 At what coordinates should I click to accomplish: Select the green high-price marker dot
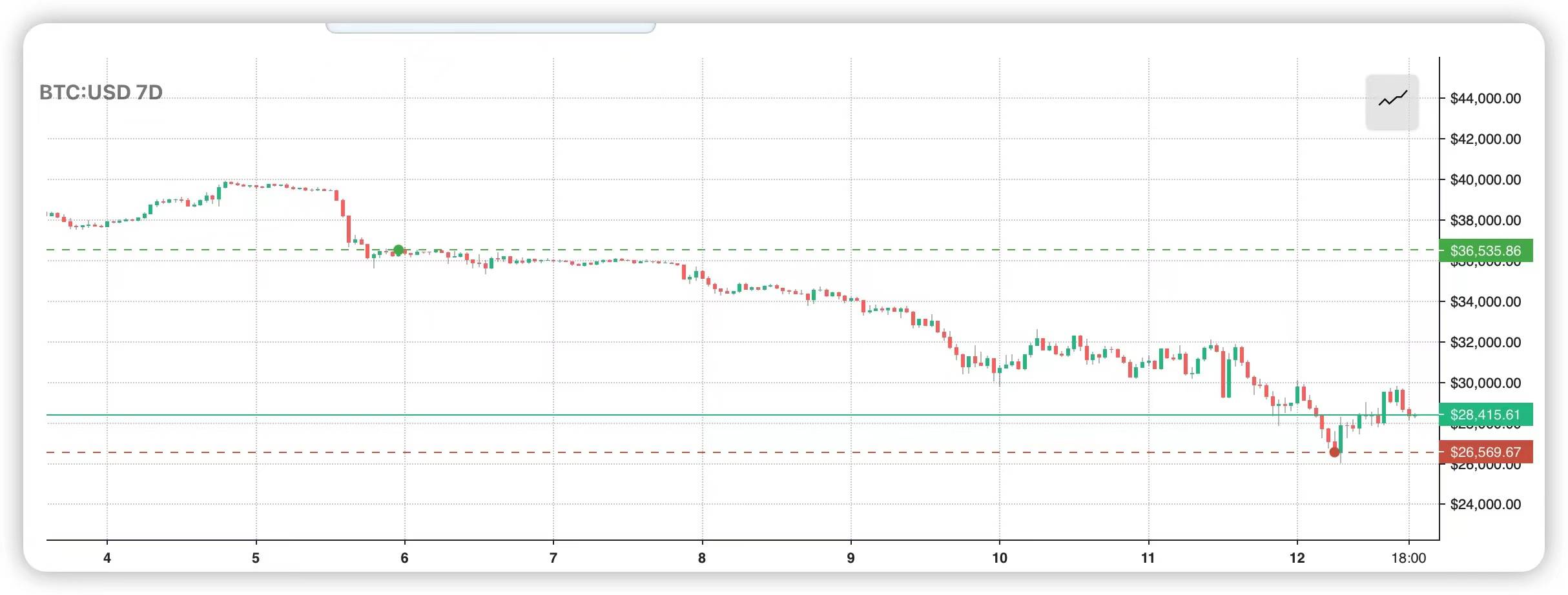pyautogui.click(x=398, y=250)
